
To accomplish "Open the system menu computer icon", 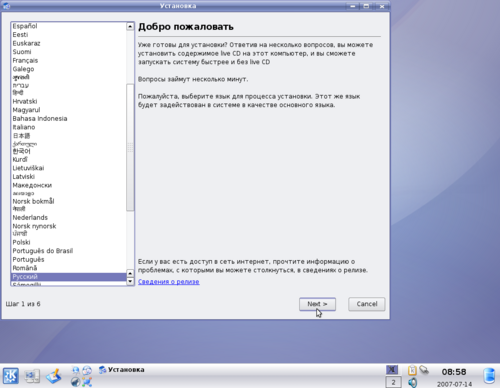I will 32,376.
